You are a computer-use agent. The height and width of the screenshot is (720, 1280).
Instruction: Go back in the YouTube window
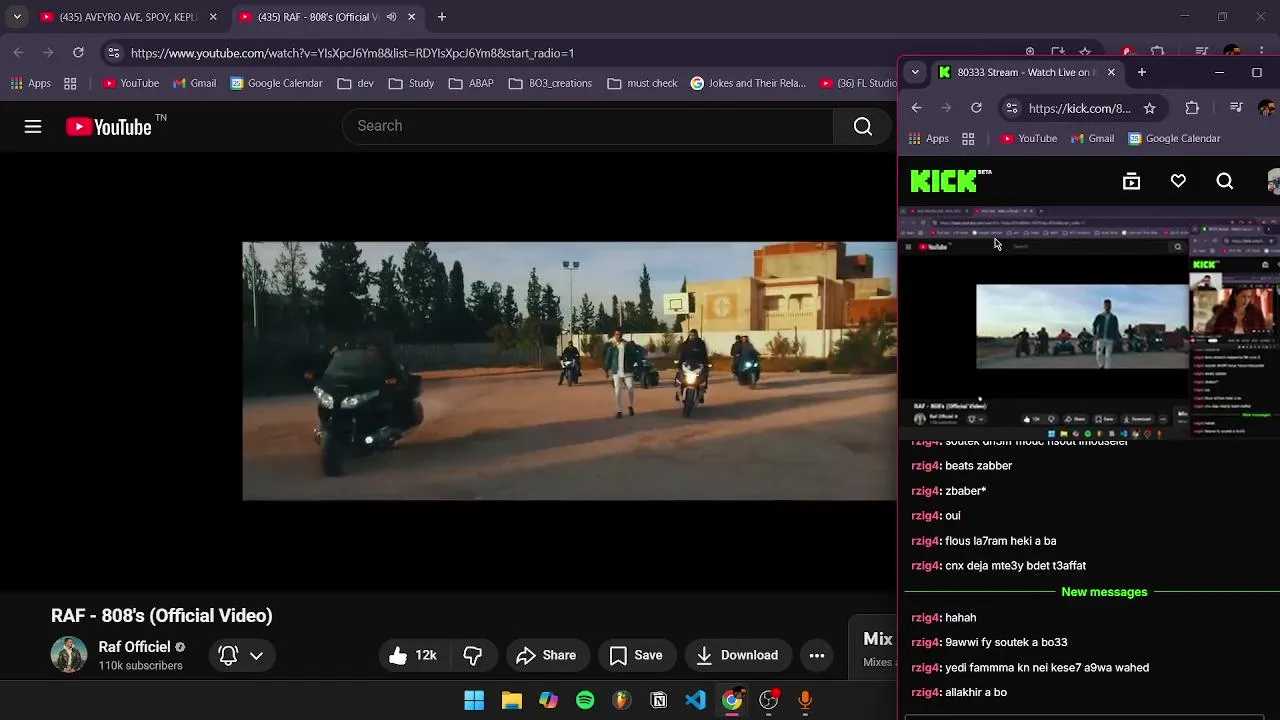coord(19,53)
